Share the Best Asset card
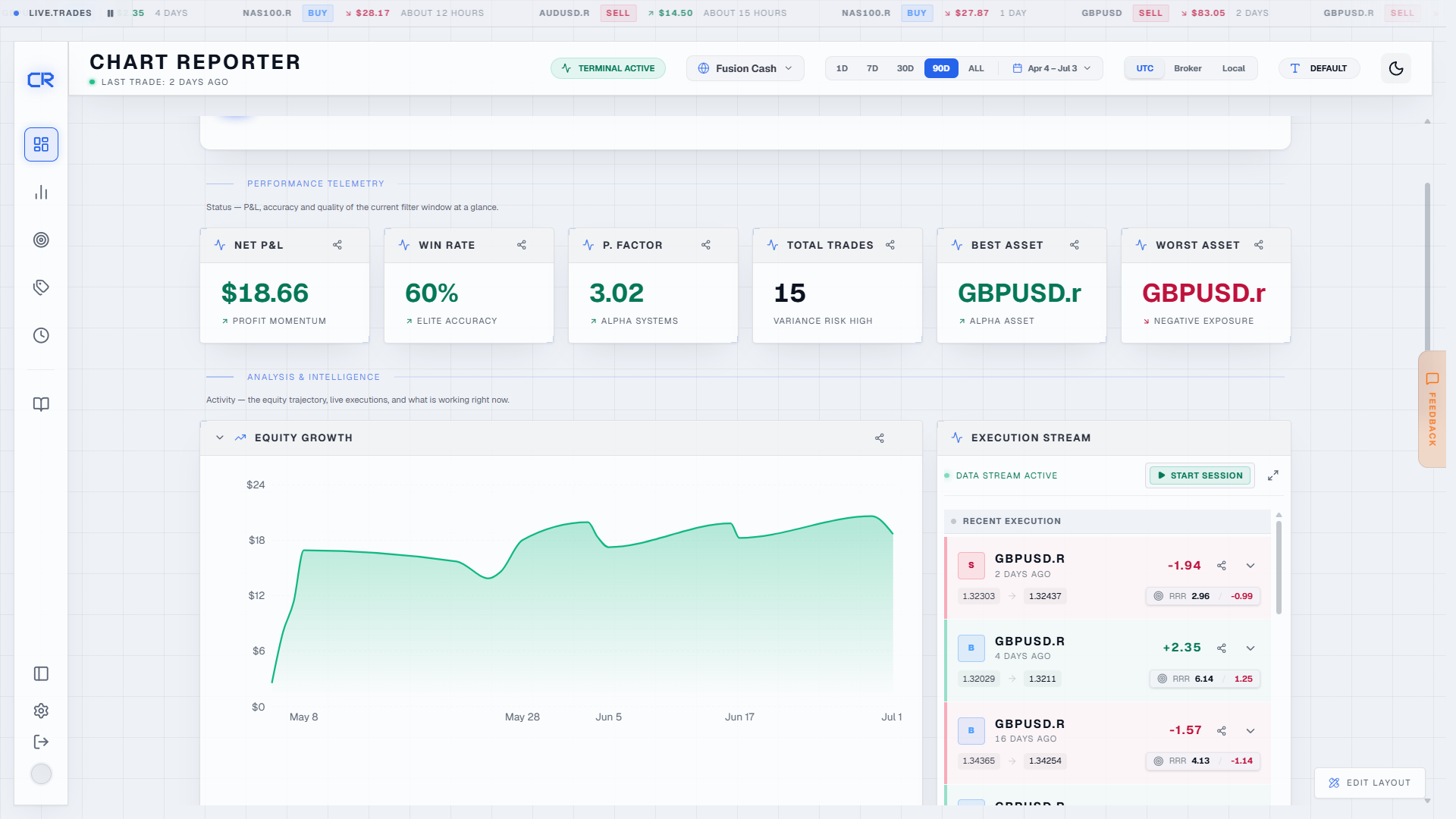 pyautogui.click(x=1075, y=245)
